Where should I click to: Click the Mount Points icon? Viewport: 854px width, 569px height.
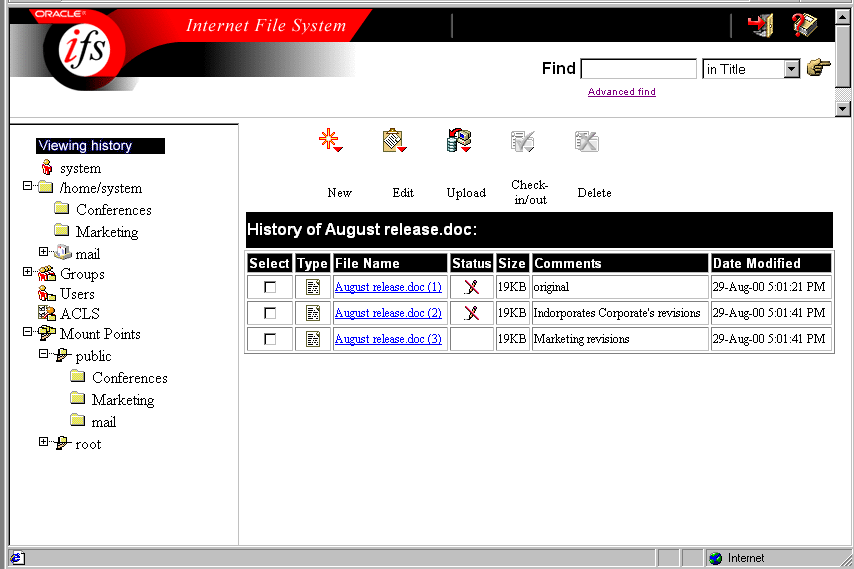[x=47, y=333]
